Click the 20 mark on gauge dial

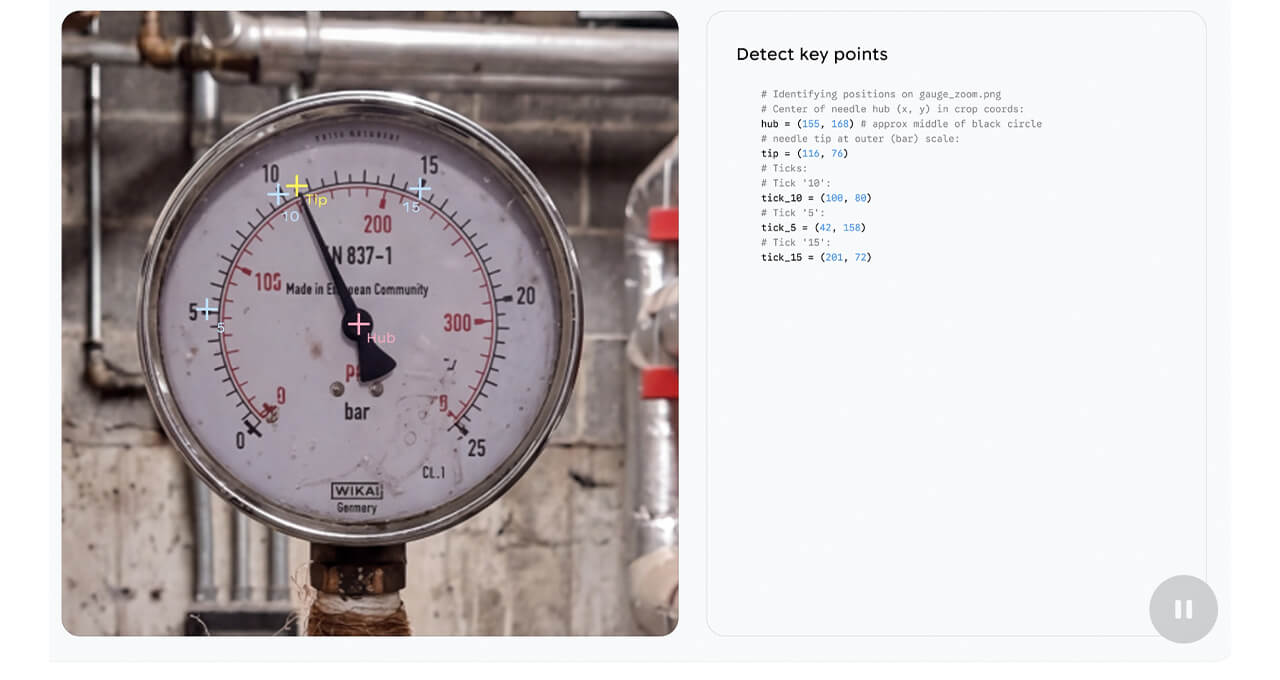525,296
